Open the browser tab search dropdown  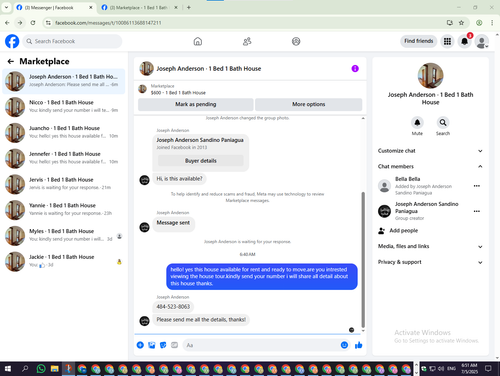(6, 7)
